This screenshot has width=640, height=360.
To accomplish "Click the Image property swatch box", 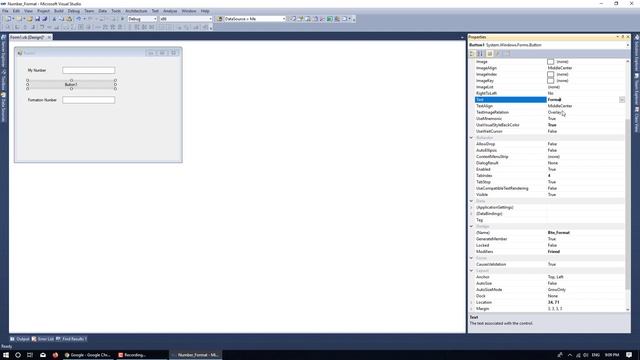I will click(x=551, y=62).
